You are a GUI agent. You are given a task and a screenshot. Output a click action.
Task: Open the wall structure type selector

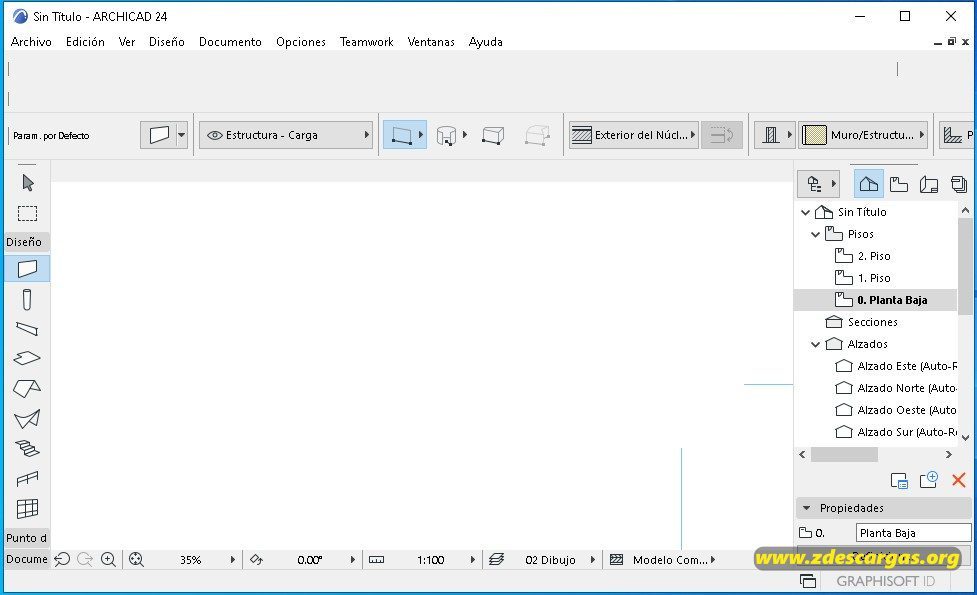(x=774, y=135)
